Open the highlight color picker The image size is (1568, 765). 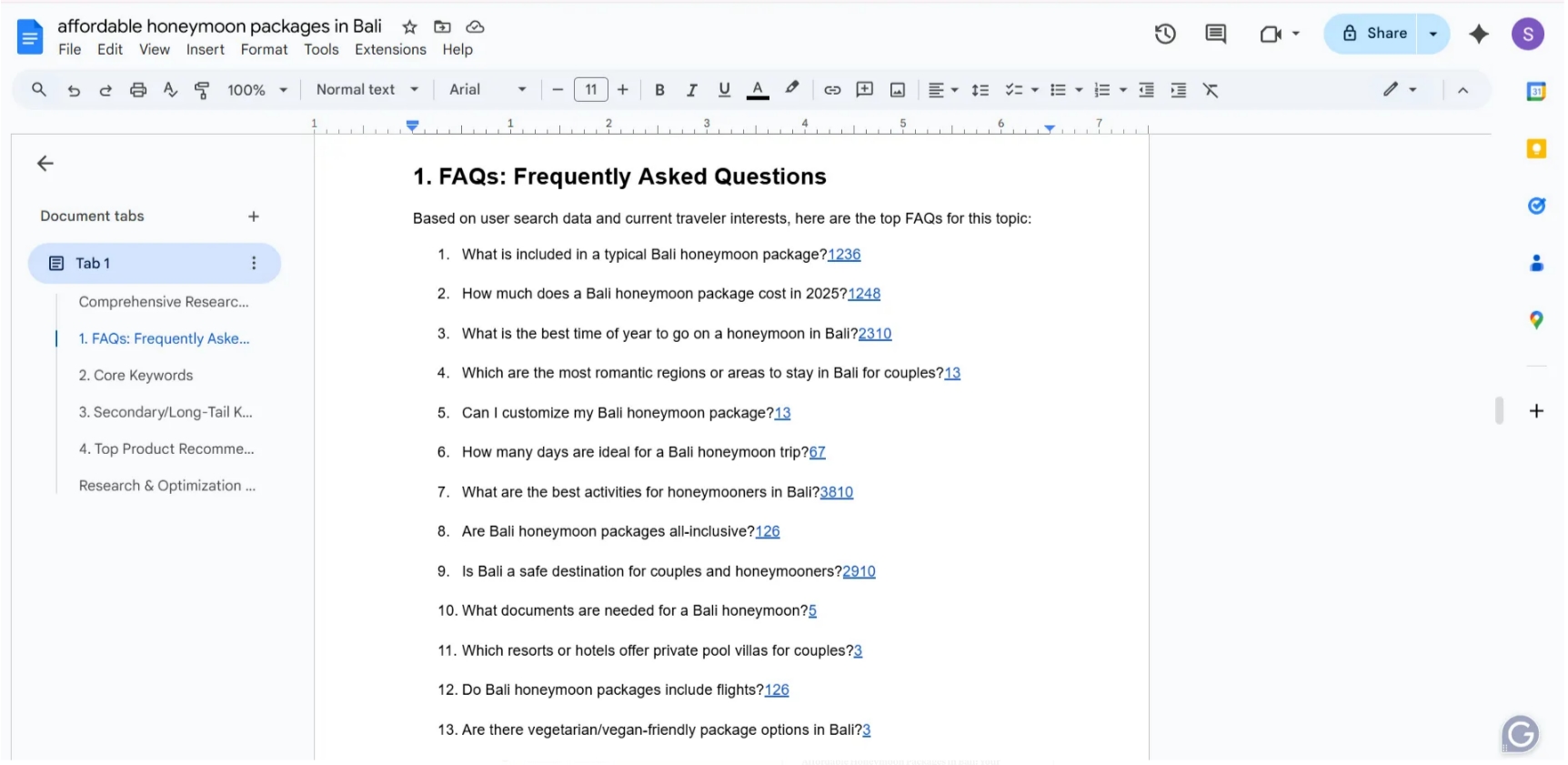792,88
